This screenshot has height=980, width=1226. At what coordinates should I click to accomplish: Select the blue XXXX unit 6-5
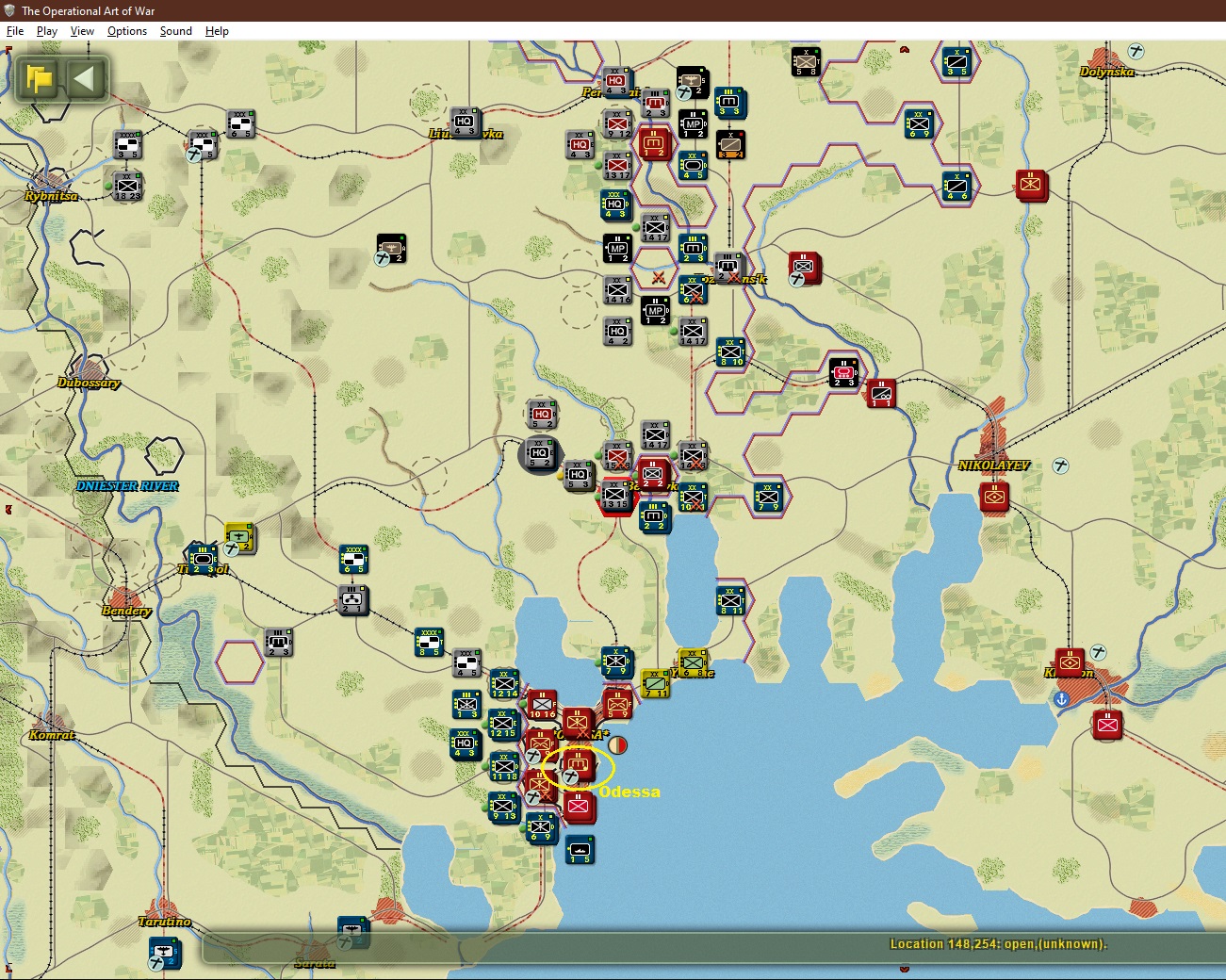(353, 559)
